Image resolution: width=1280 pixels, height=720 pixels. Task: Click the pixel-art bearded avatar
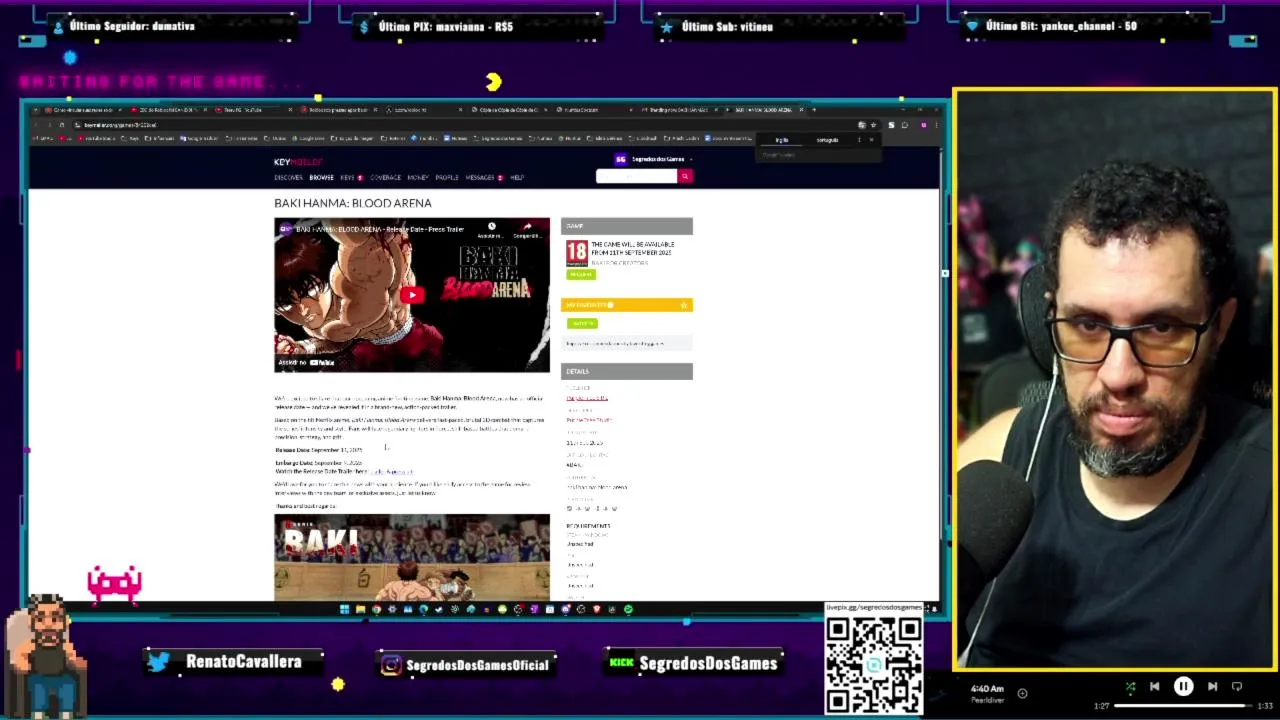coord(45,655)
